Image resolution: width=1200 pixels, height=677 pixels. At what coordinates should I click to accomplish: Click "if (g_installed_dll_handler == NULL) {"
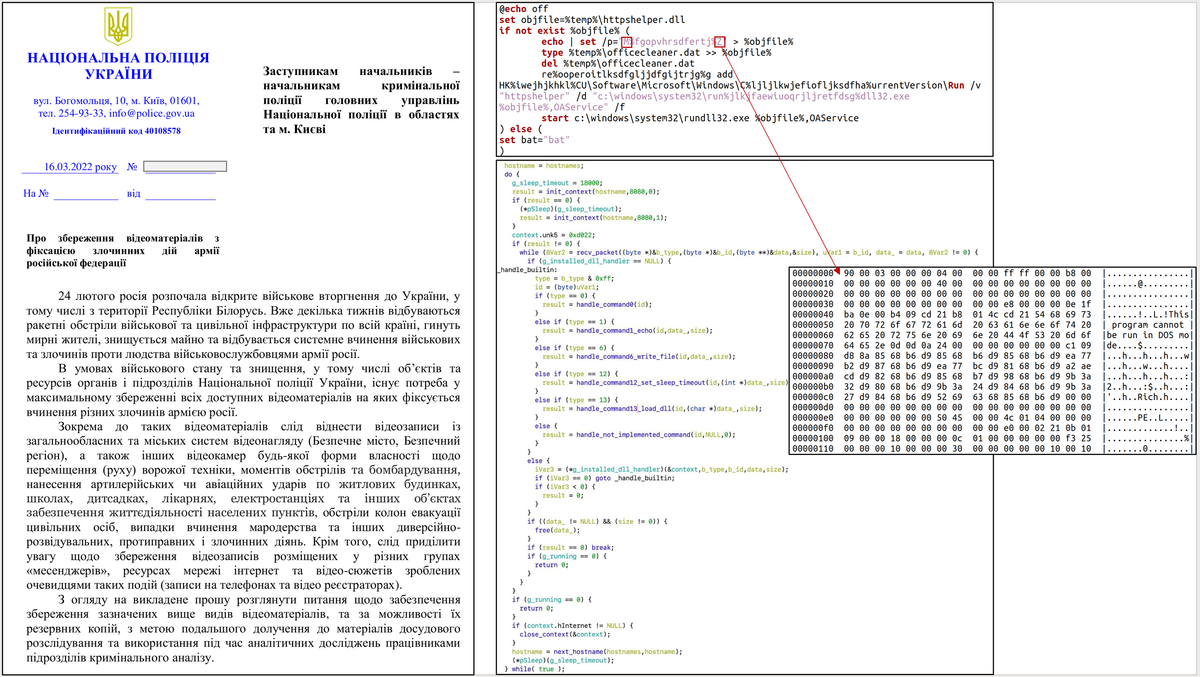click(x=599, y=261)
